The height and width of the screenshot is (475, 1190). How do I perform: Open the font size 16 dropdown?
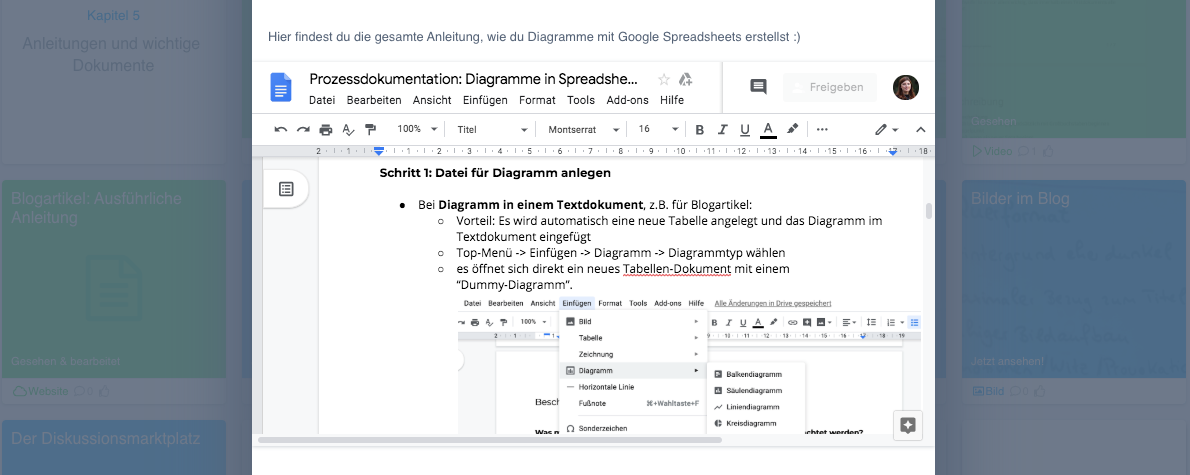point(657,129)
